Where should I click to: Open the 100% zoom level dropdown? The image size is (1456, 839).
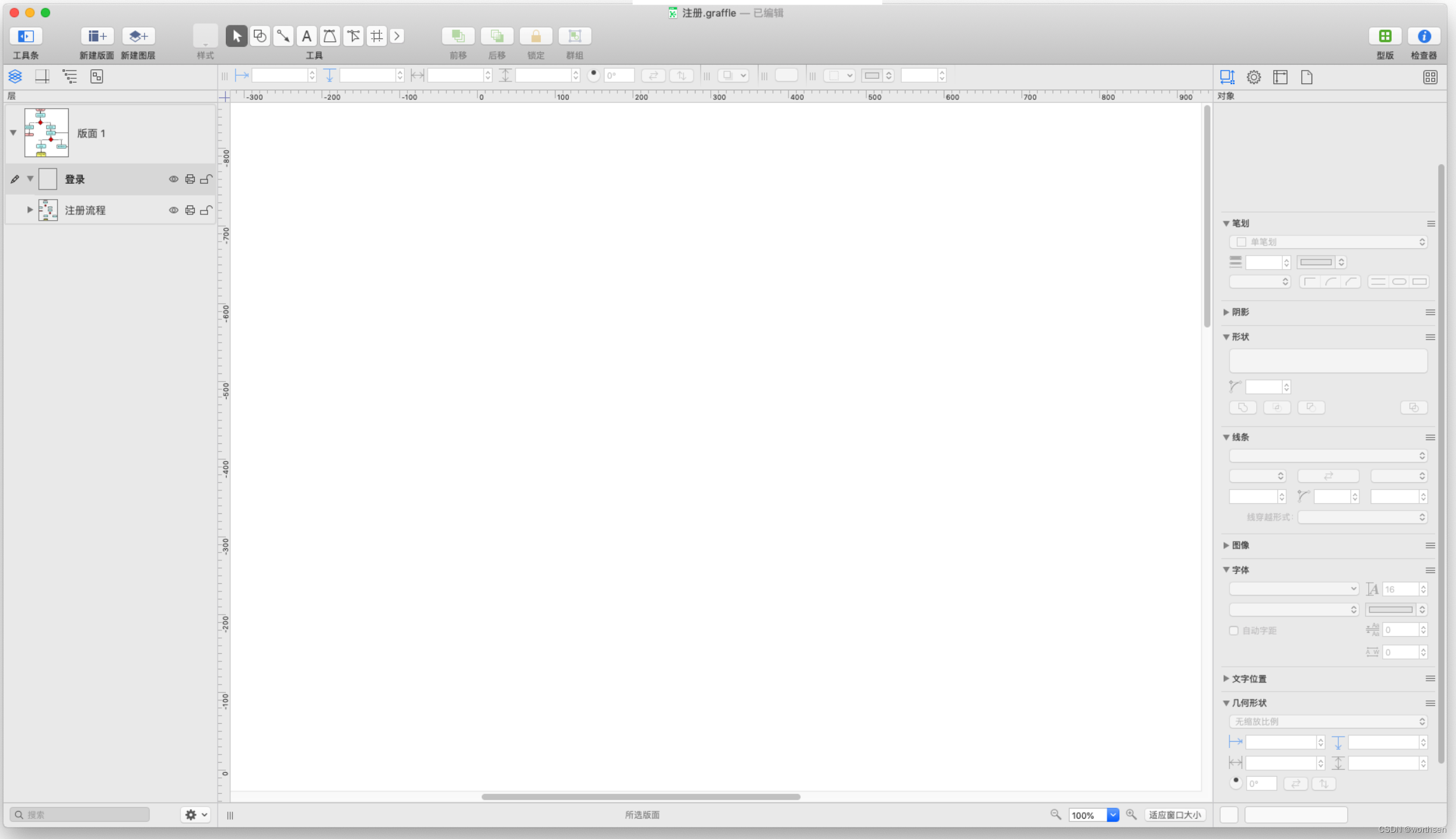1112,815
